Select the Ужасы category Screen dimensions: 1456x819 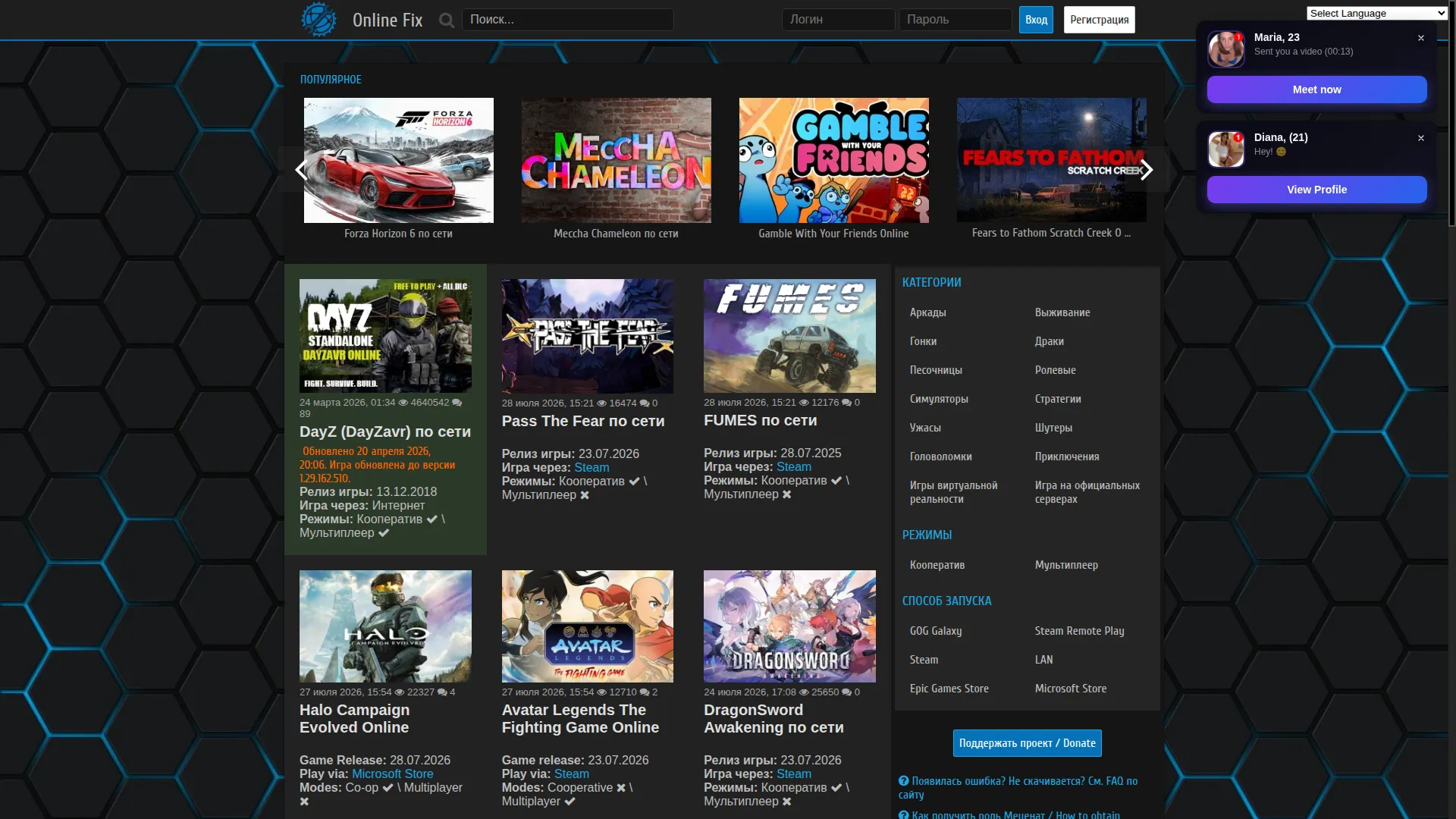click(x=925, y=428)
